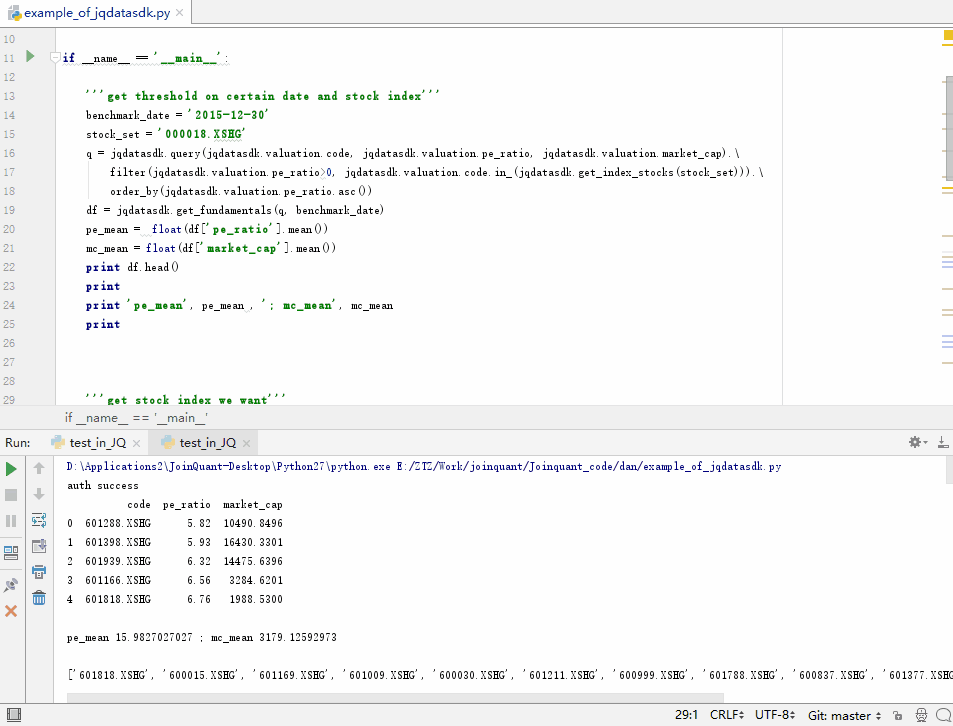Pin the current run tab
This screenshot has width=953, height=726.
[x=11, y=585]
